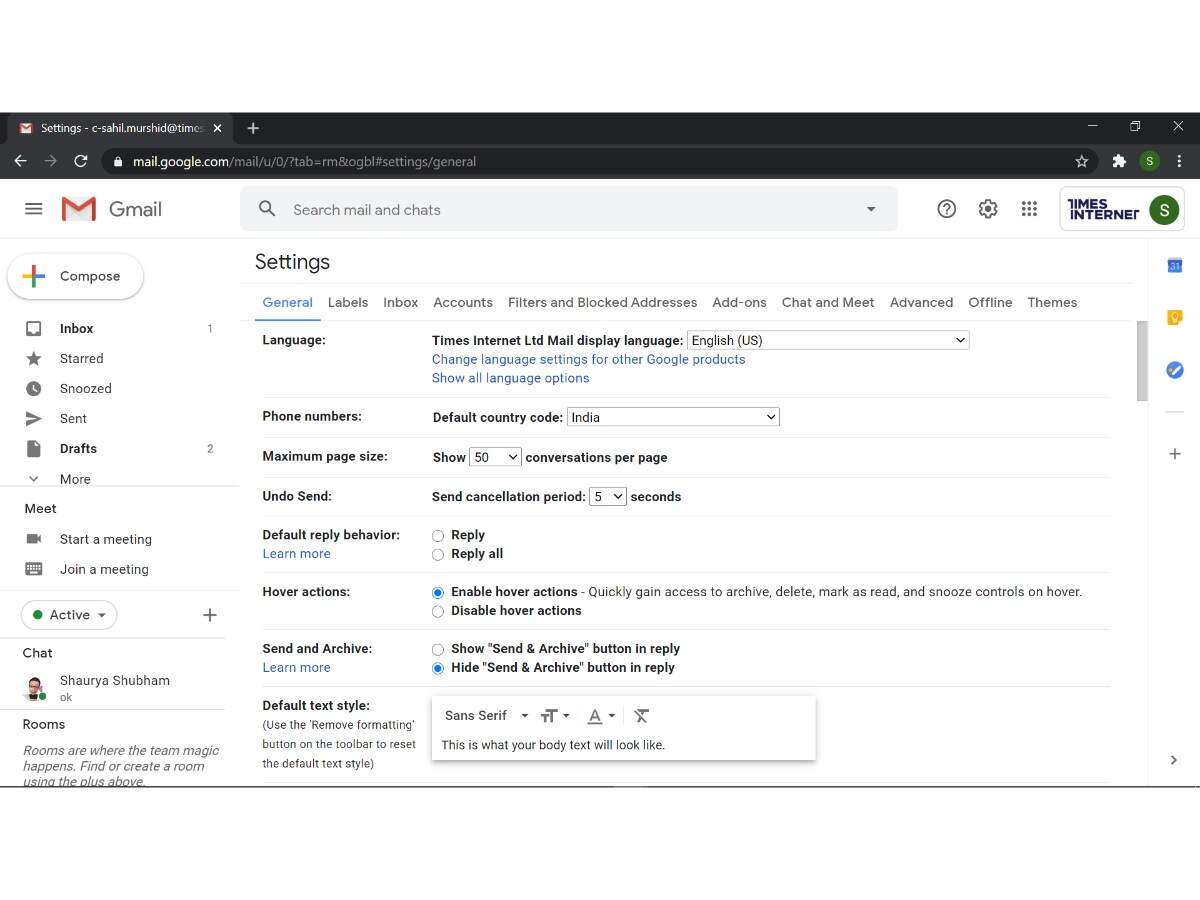The image size is (1200, 900).
Task: Change the maximum page size dropdown
Action: pyautogui.click(x=495, y=456)
